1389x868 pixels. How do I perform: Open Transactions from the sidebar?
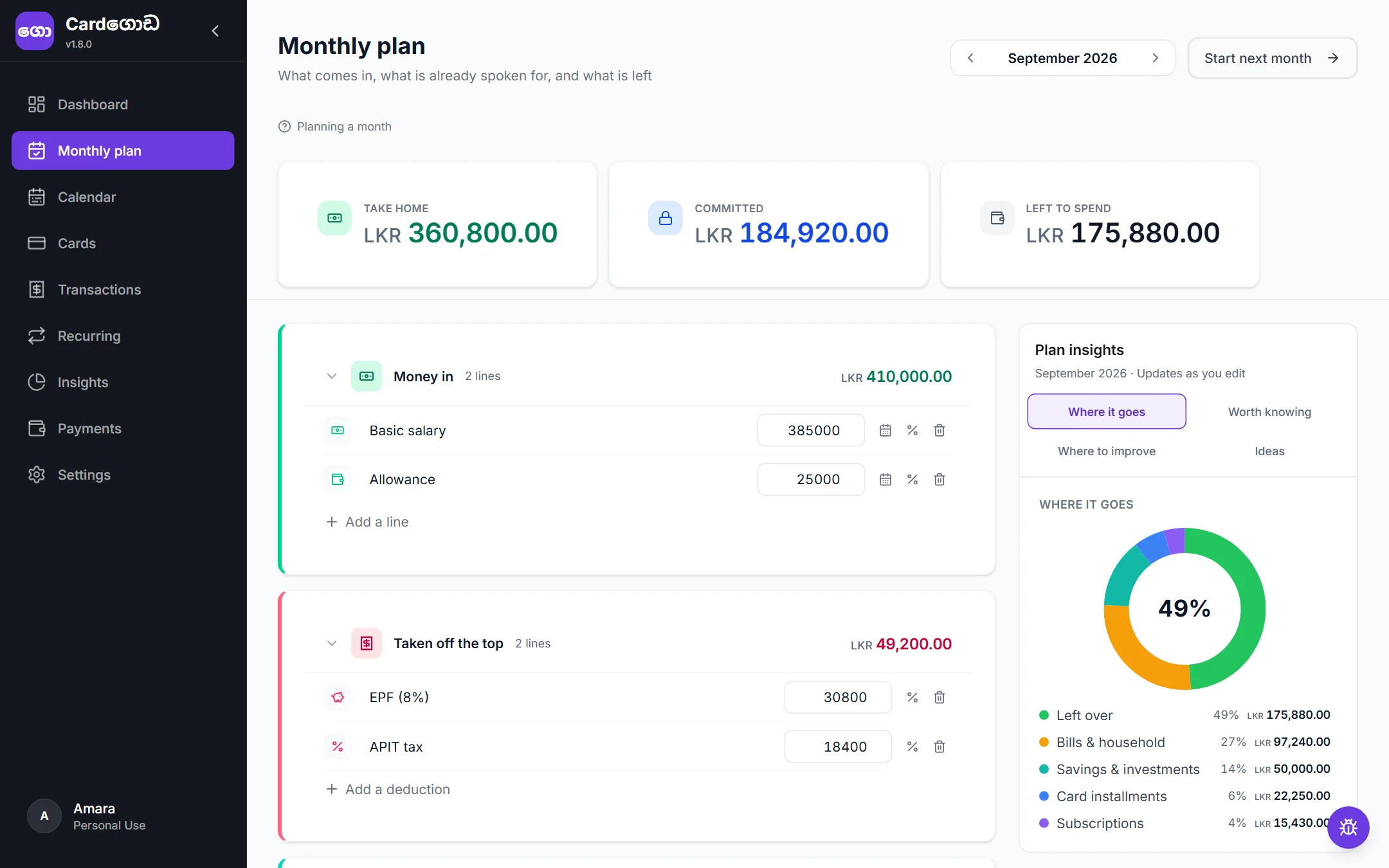pyautogui.click(x=123, y=289)
